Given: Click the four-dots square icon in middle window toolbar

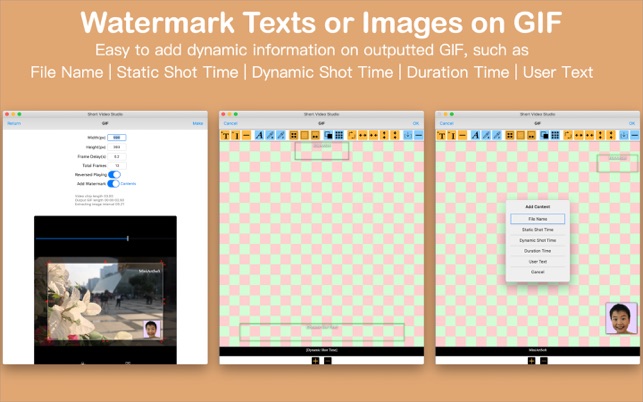Looking at the screenshot, I should click(x=294, y=135).
